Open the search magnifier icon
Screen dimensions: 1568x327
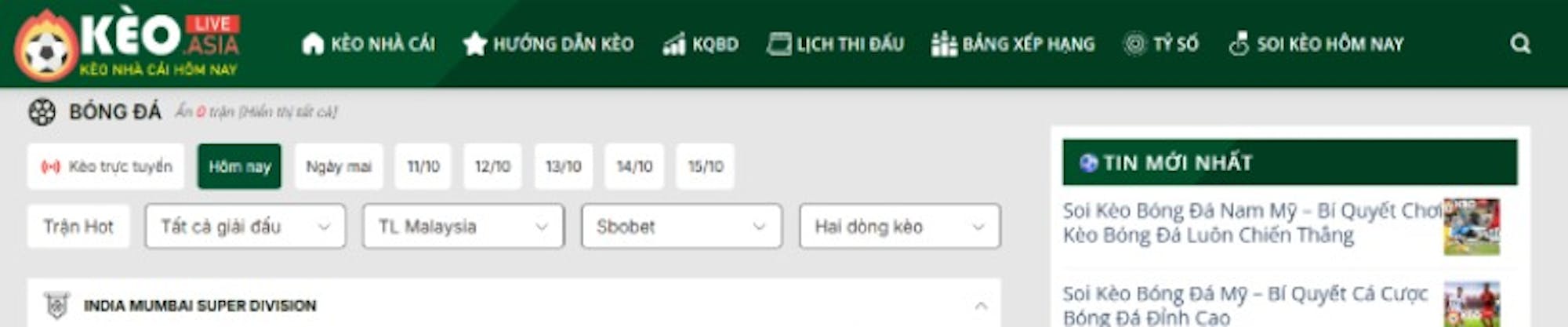(1520, 44)
